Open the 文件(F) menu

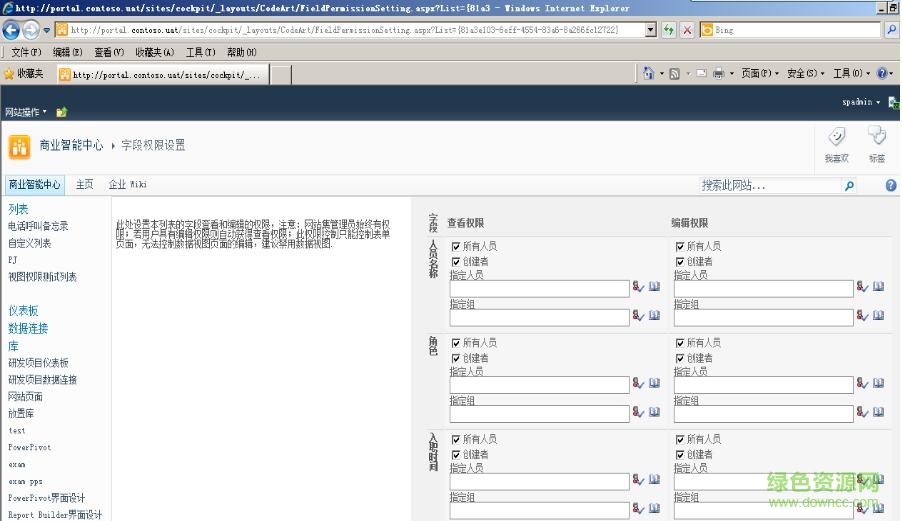click(x=26, y=52)
